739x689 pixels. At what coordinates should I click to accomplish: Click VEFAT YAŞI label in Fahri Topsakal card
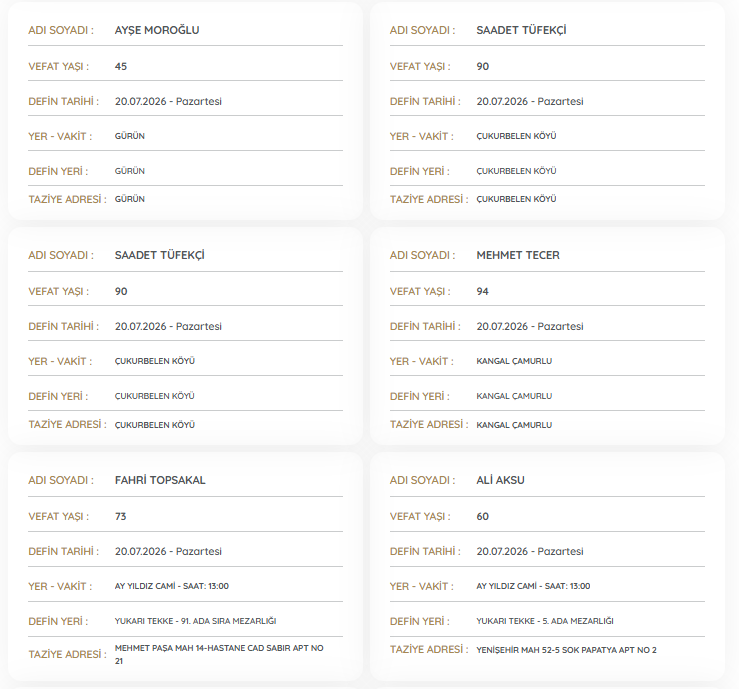58,517
